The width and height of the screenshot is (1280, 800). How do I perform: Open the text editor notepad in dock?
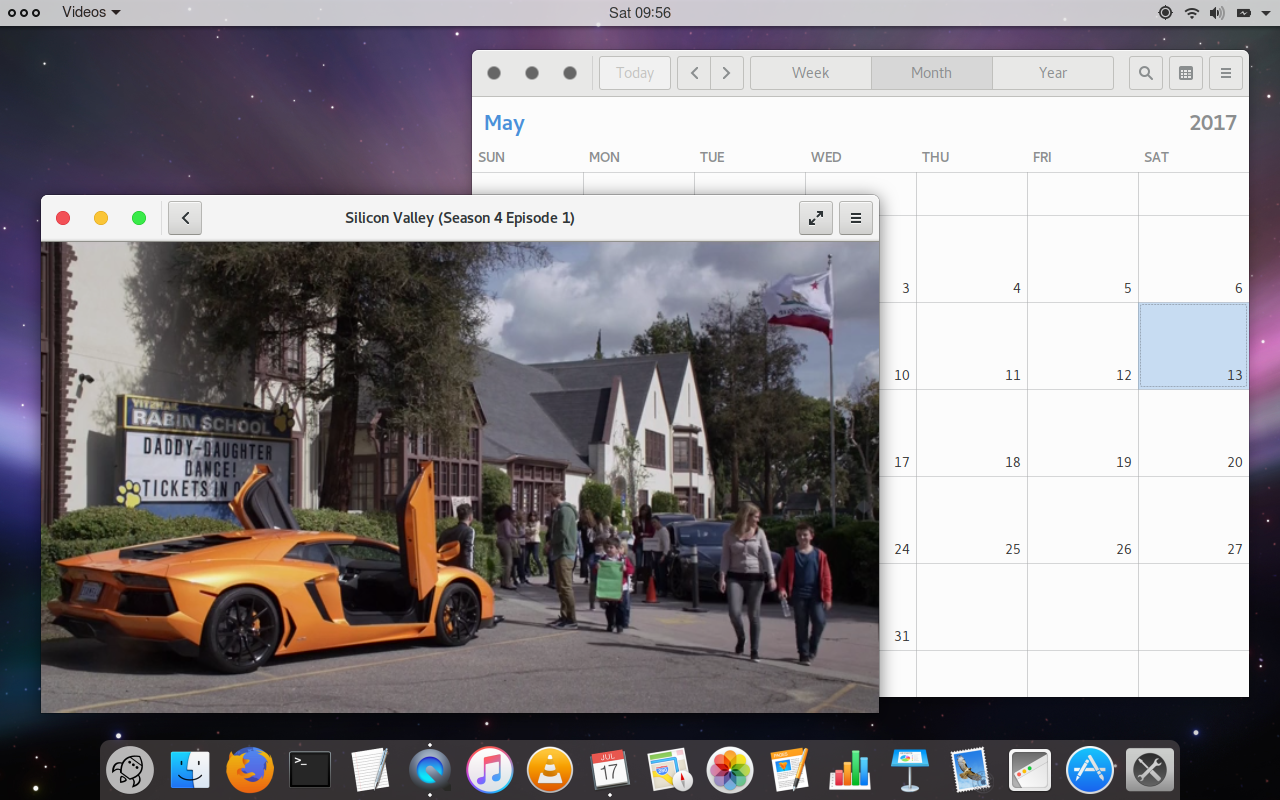coord(370,770)
